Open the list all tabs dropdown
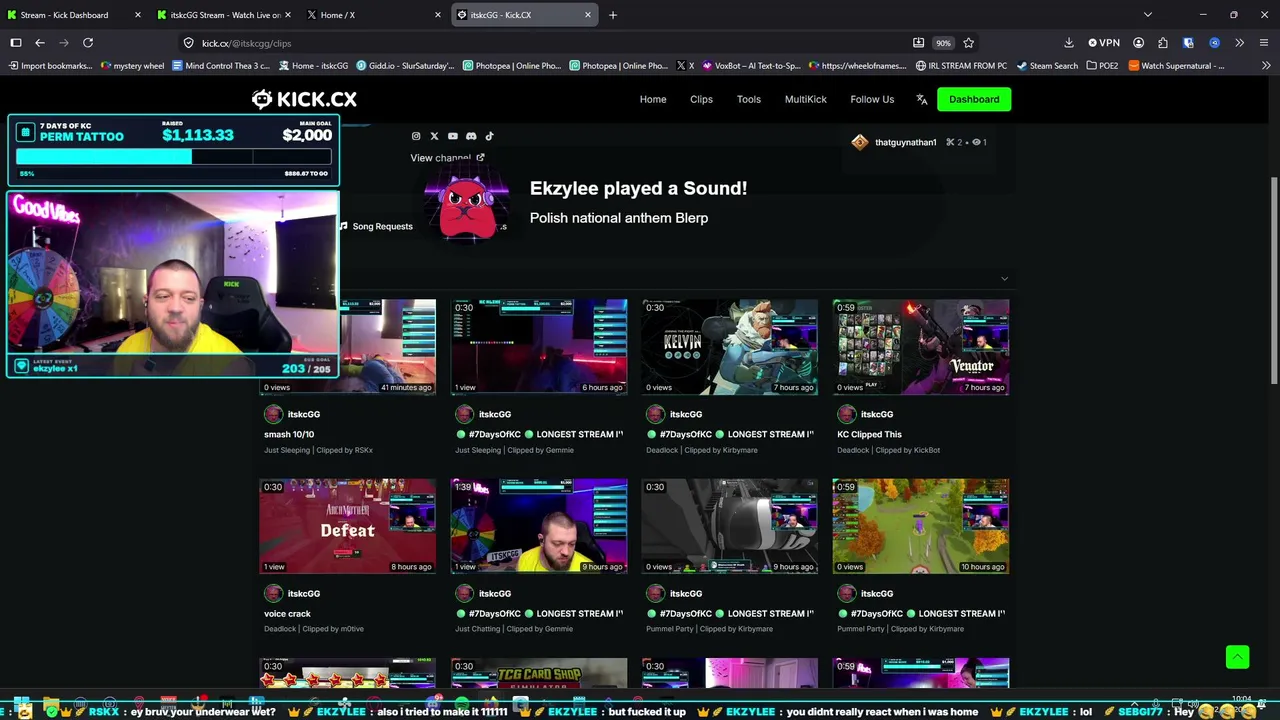Viewport: 1280px width, 720px height. [1148, 15]
